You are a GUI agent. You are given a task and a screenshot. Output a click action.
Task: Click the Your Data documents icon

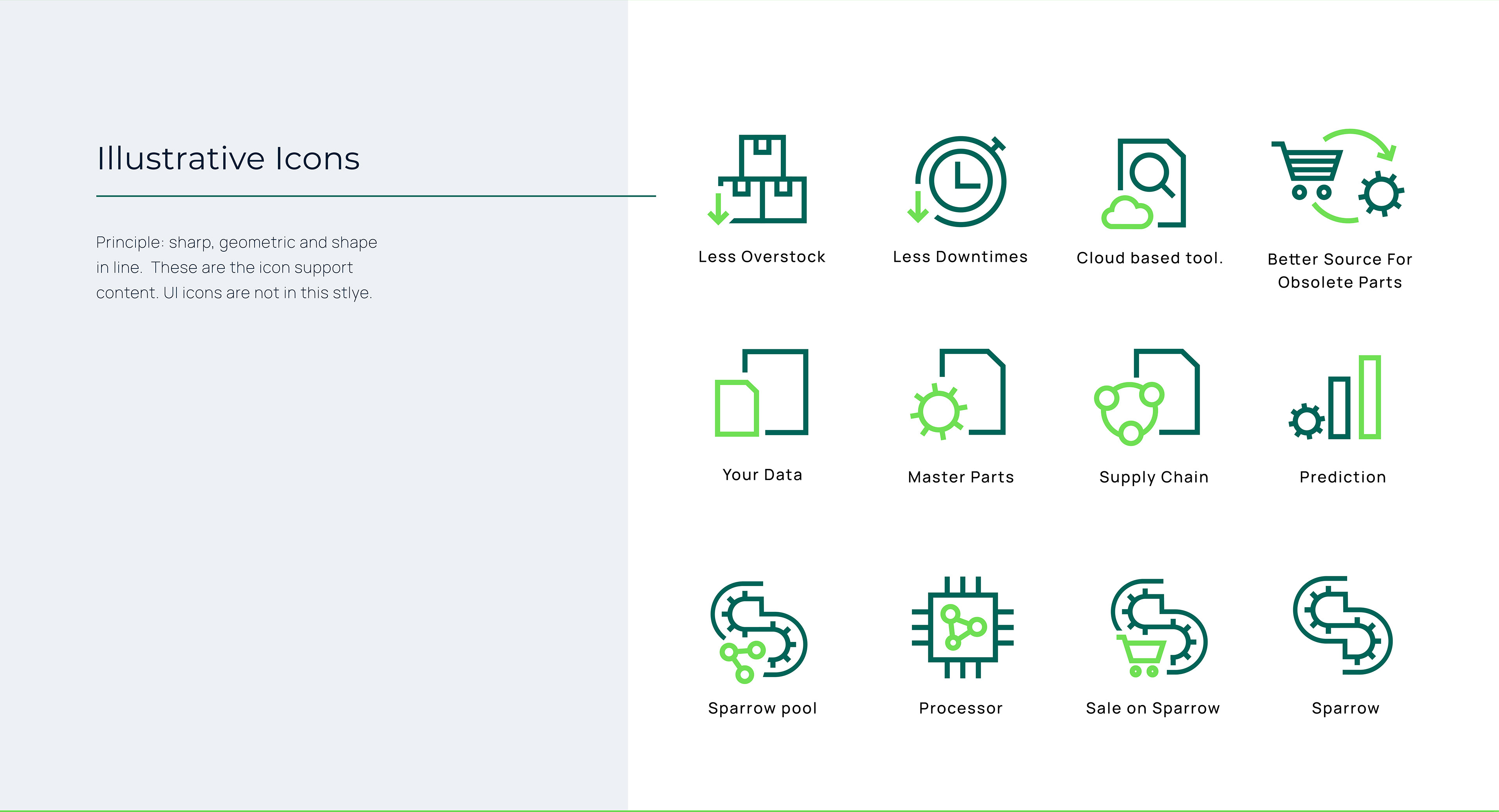click(761, 393)
